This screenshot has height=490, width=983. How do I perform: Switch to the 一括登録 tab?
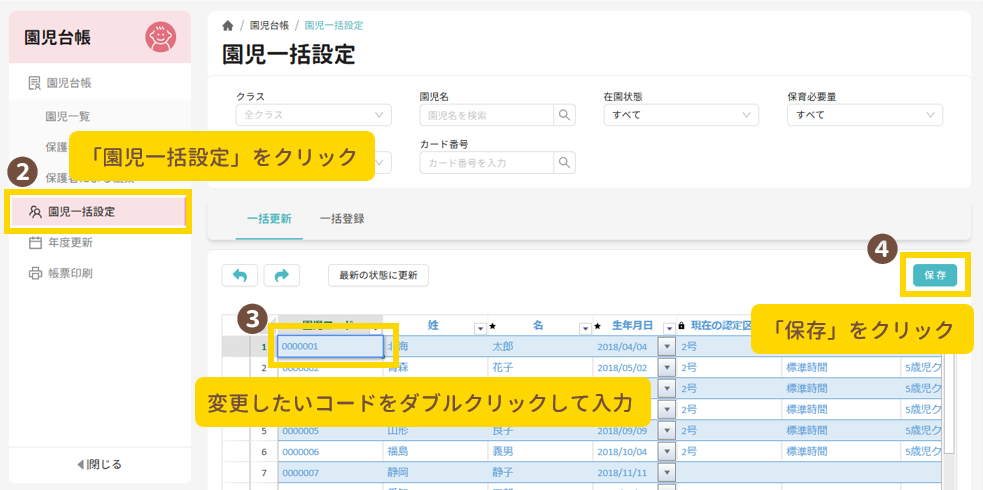click(x=341, y=218)
